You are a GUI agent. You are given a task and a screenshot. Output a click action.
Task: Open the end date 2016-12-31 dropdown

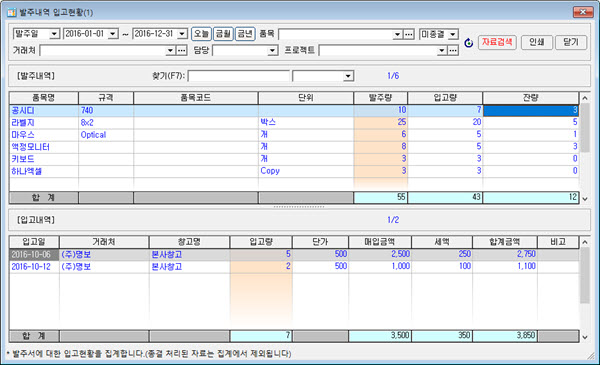pos(182,34)
